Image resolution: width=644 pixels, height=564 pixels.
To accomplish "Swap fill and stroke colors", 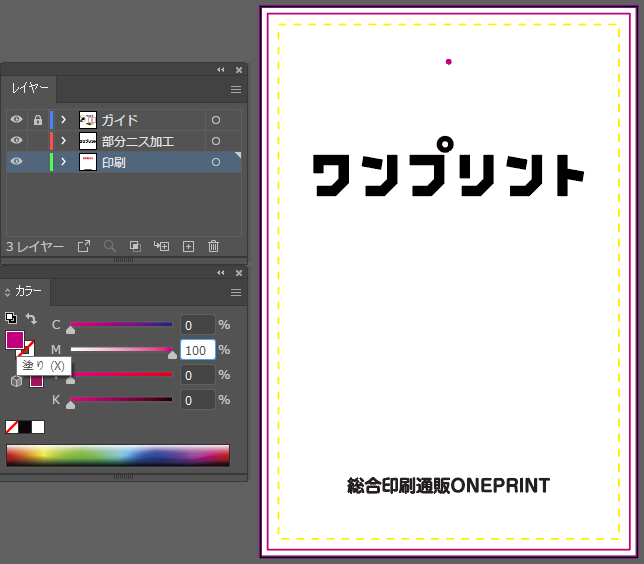I will (31, 319).
